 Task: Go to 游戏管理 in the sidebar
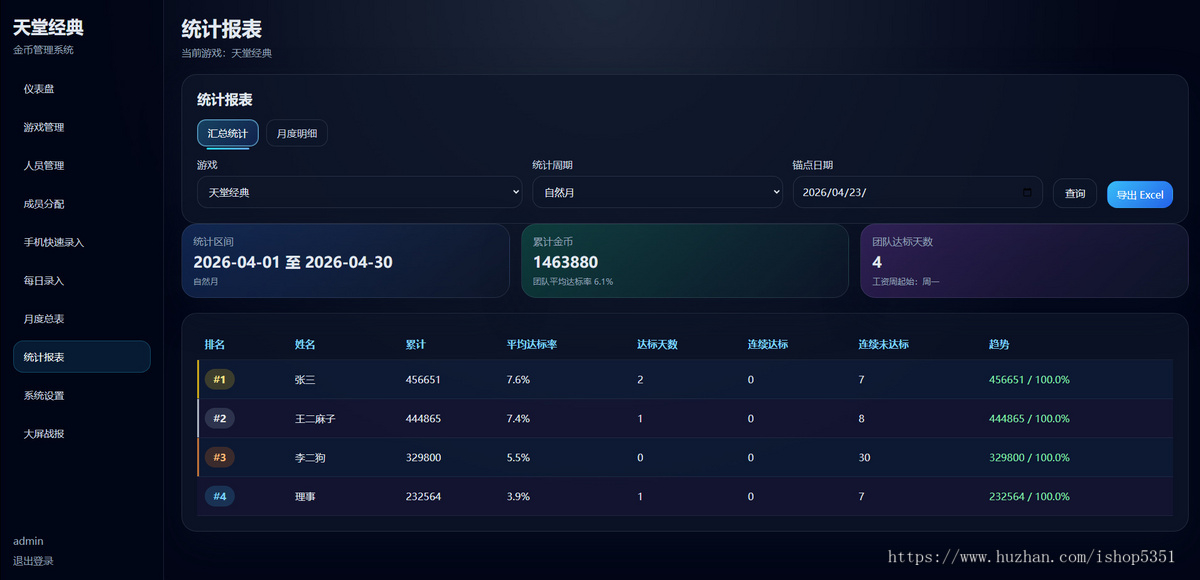[82, 127]
